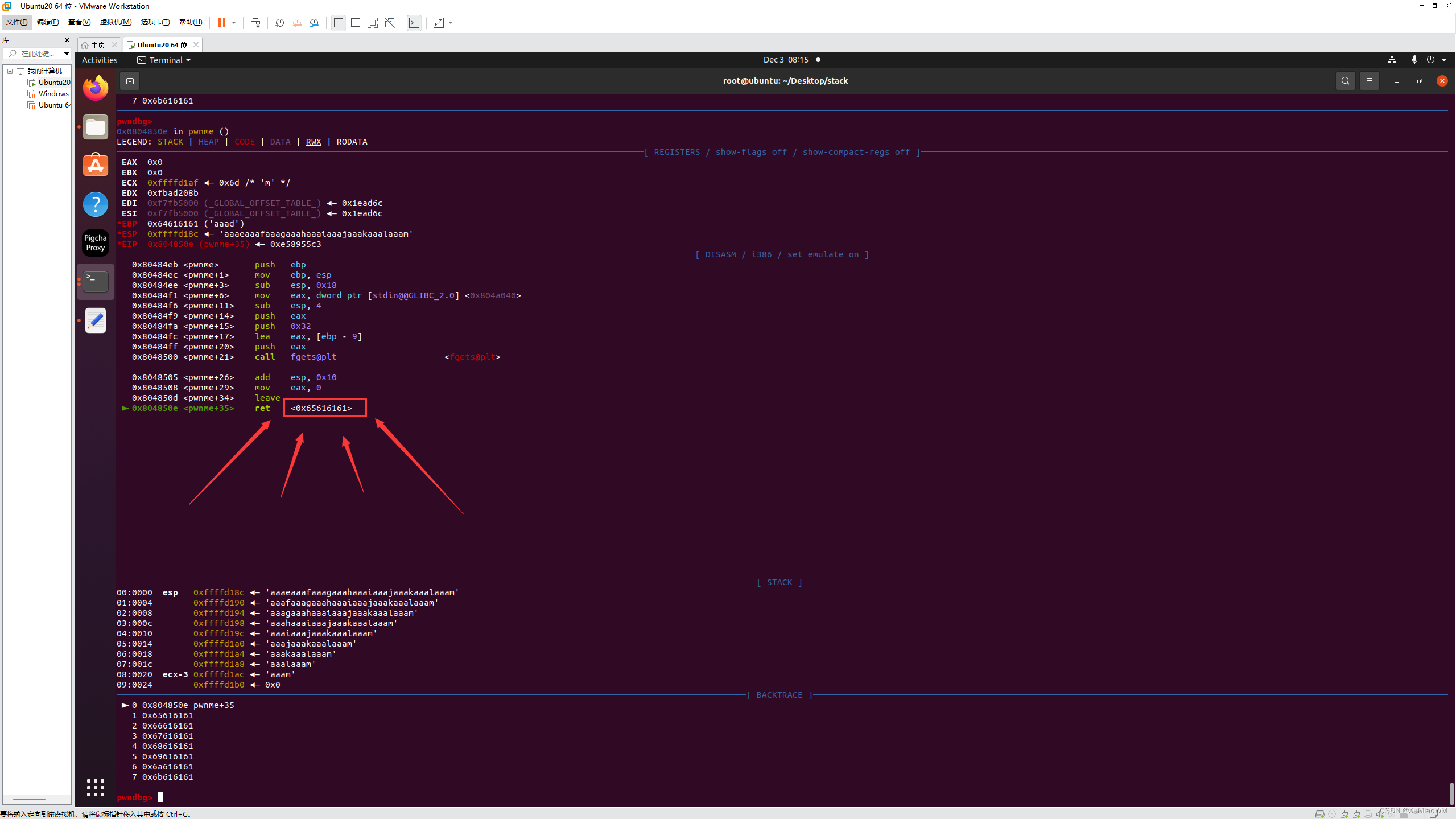Image resolution: width=1456 pixels, height=819 pixels.
Task: Add a new terminal tab
Action: [130, 81]
